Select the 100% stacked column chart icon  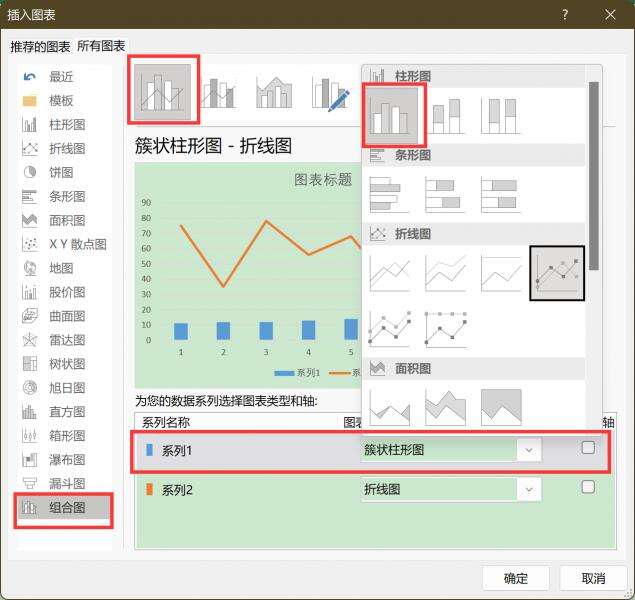501,116
